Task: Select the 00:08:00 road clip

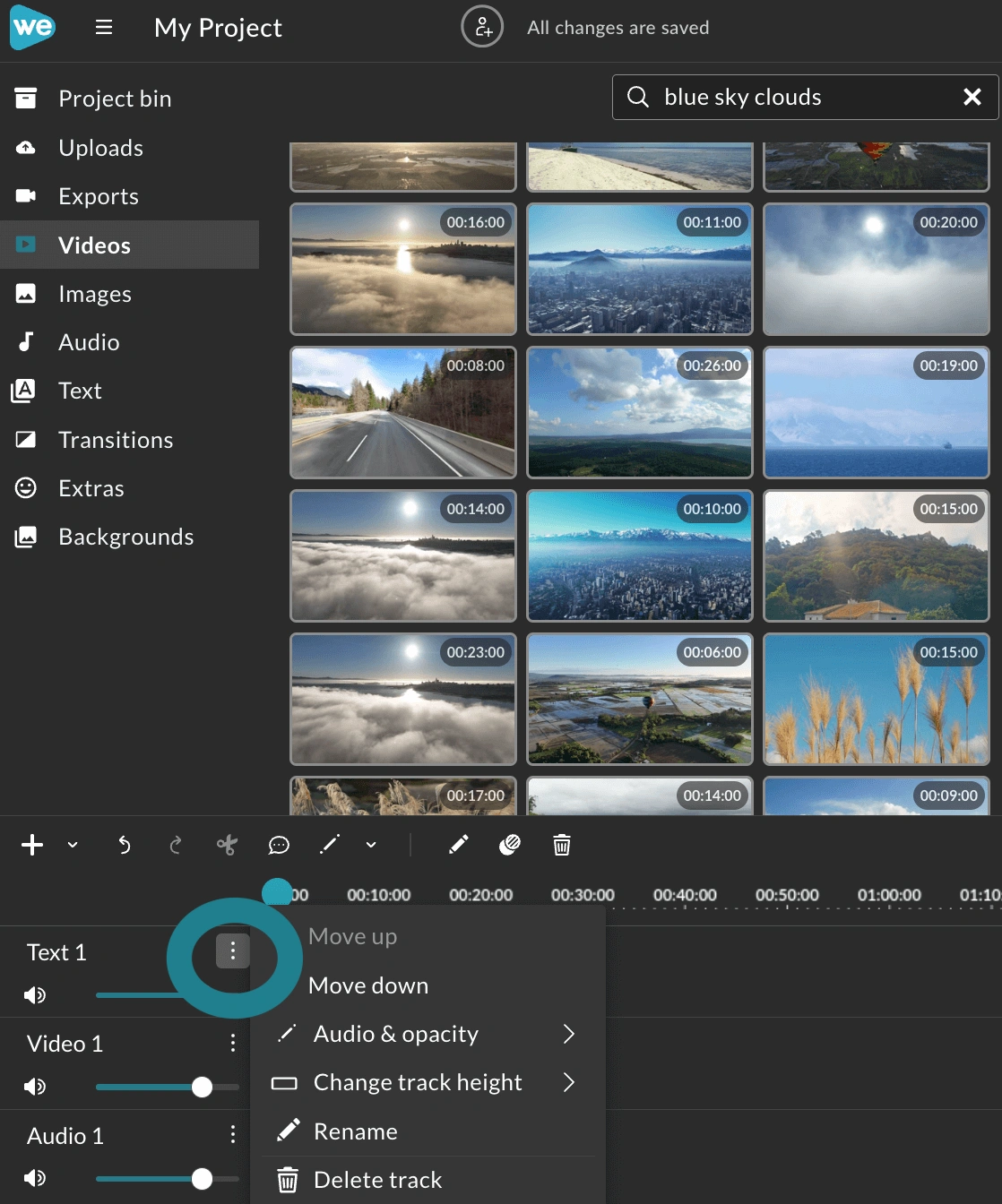Action: pos(403,412)
